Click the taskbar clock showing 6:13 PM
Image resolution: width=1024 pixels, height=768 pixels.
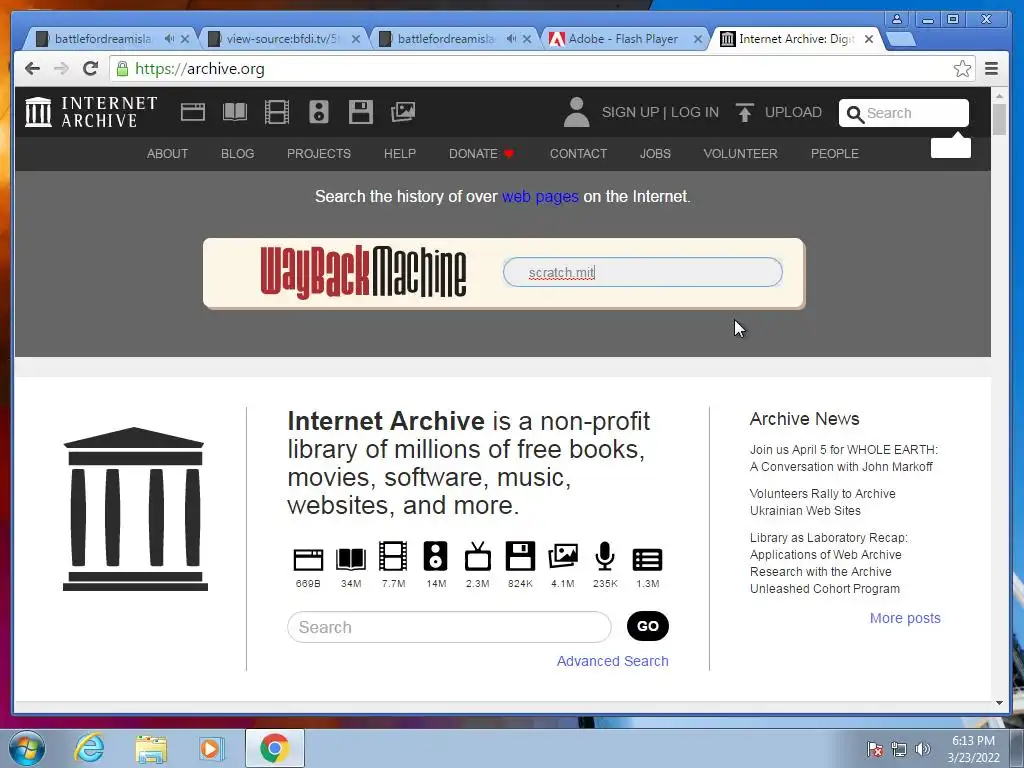[x=973, y=749]
